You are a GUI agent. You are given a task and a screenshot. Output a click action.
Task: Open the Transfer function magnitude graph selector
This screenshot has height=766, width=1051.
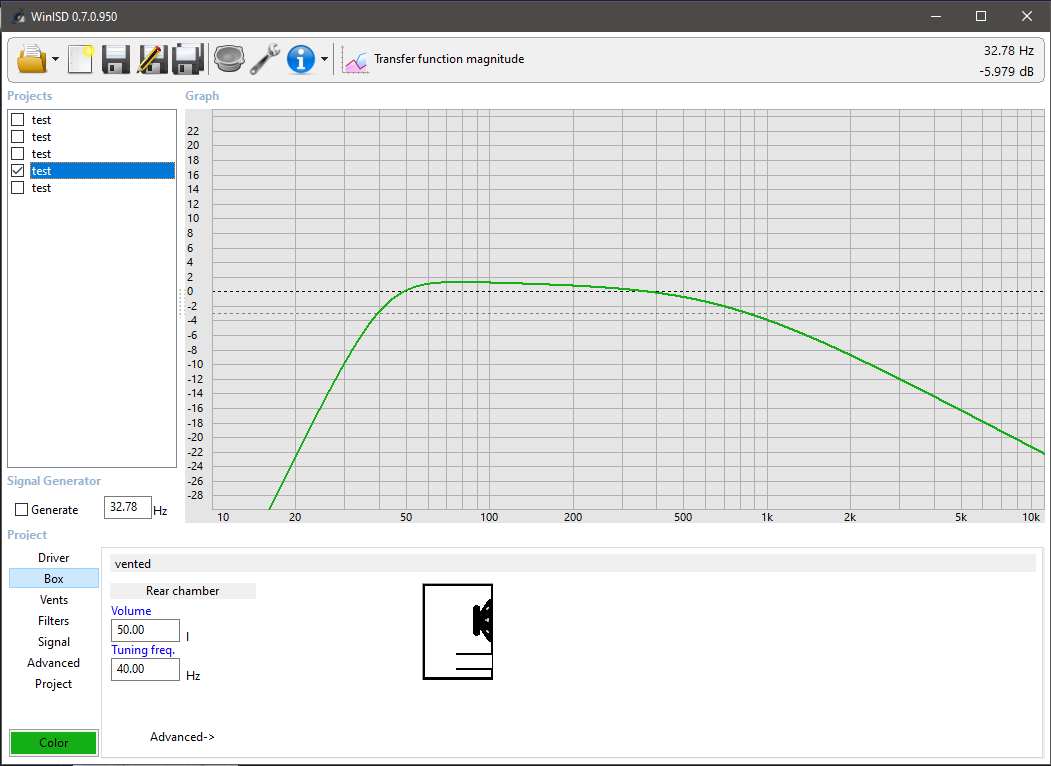(x=449, y=59)
